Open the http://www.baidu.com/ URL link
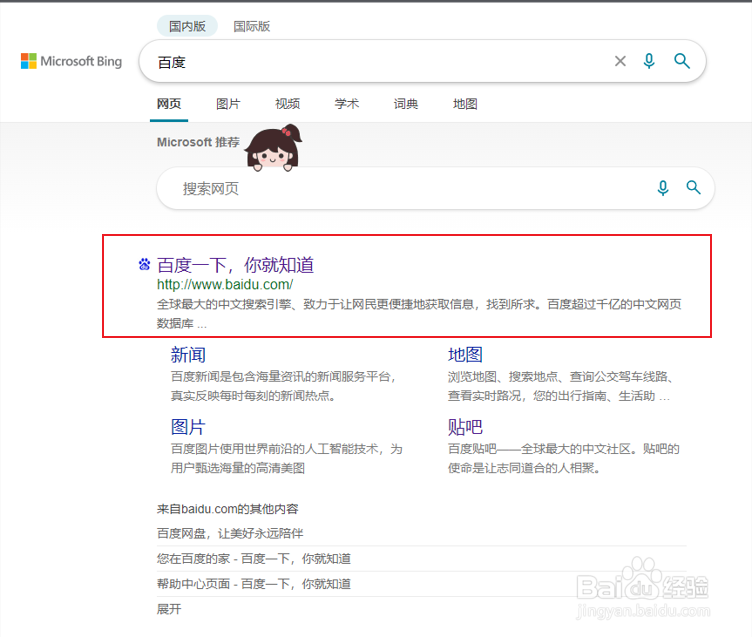The height and width of the screenshot is (637, 752). tap(225, 284)
